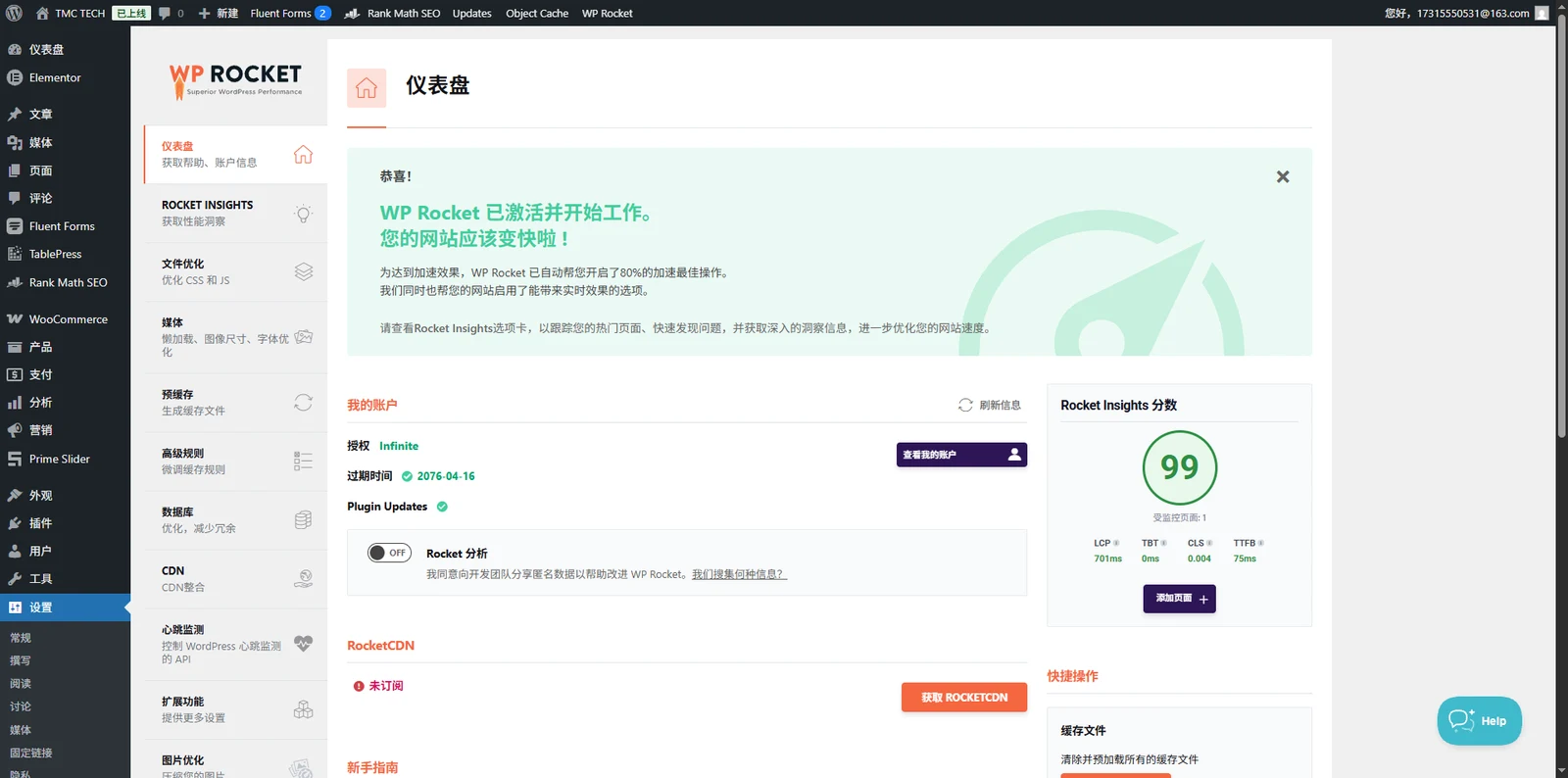Open 常规 settings submenu
This screenshot has width=1568, height=778.
click(21, 638)
